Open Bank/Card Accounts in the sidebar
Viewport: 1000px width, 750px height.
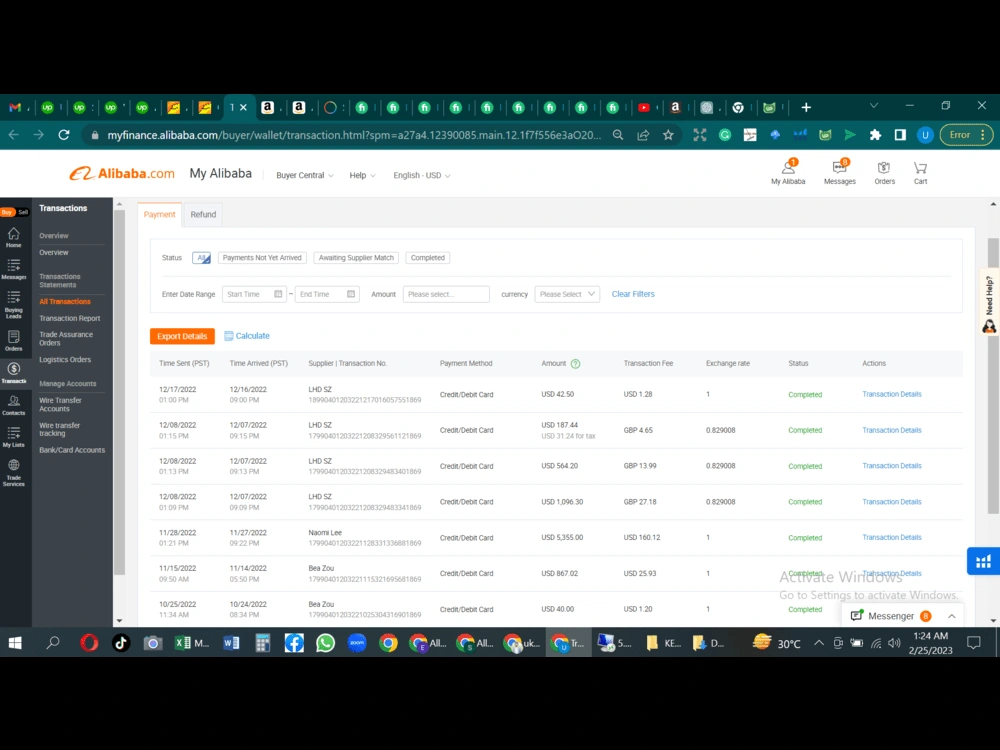pyautogui.click(x=72, y=450)
